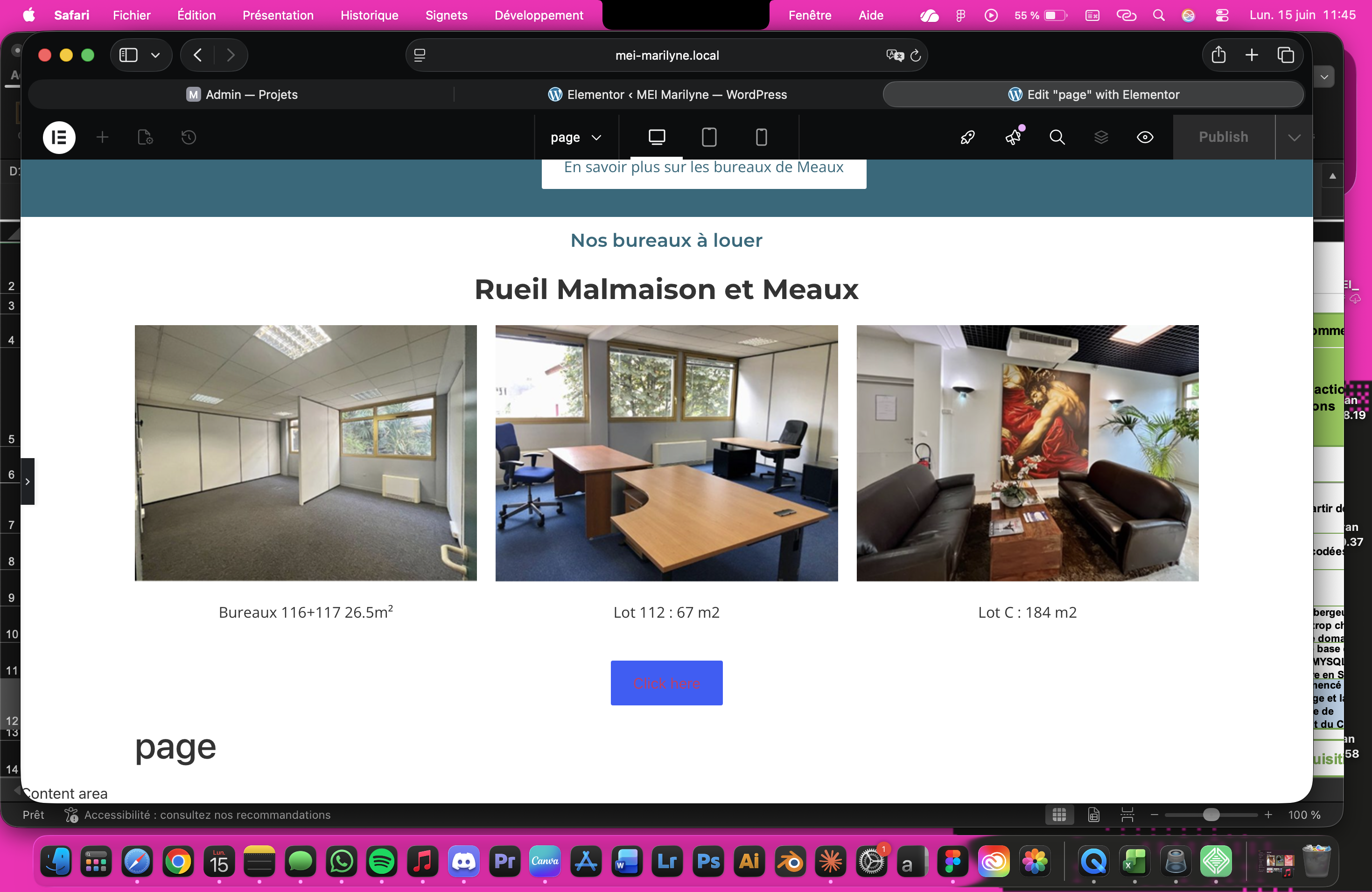Open the revision history icon
This screenshot has width=1372, height=892.
[x=189, y=137]
